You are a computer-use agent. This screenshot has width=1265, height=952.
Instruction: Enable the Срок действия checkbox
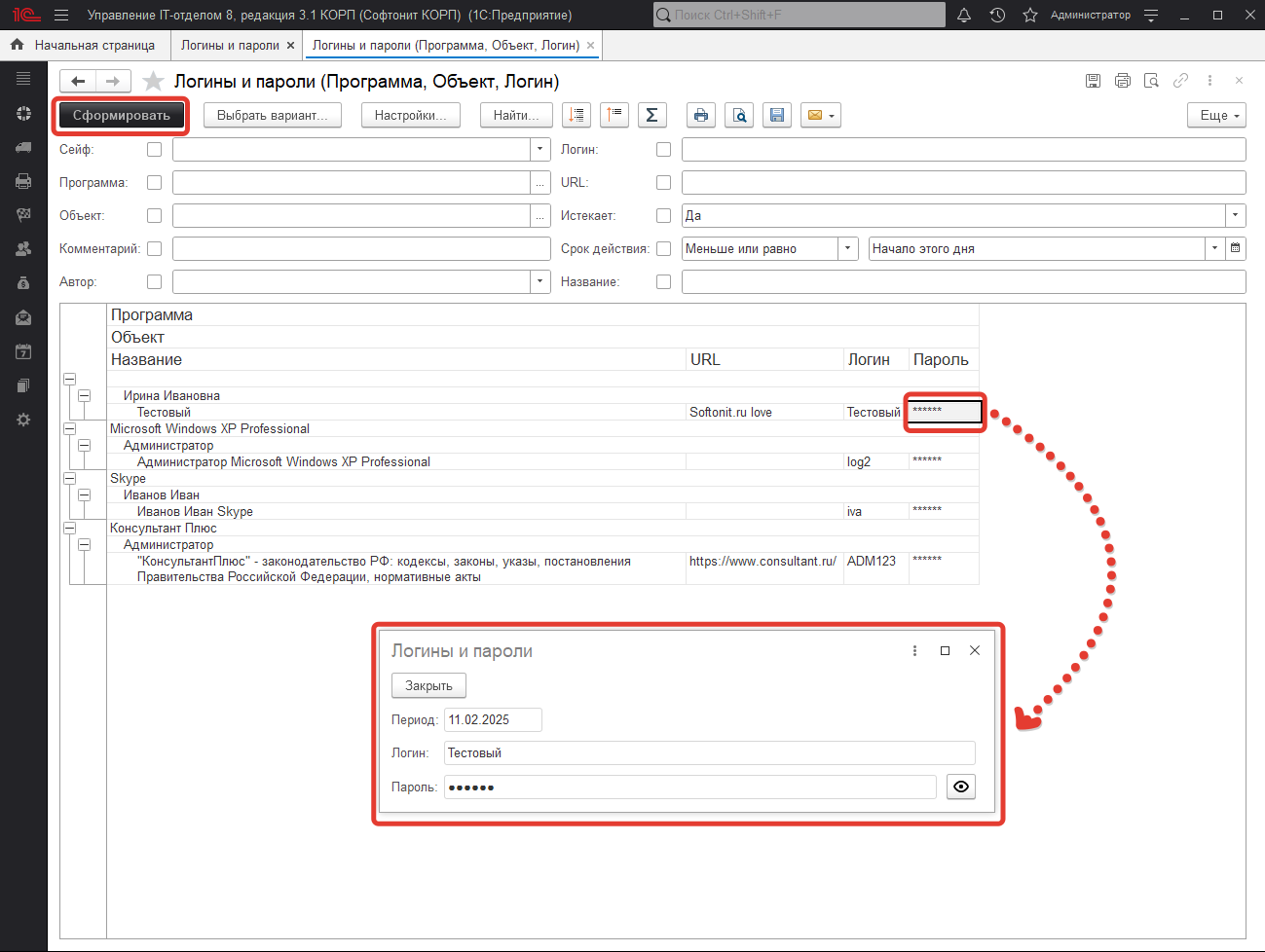[663, 249]
